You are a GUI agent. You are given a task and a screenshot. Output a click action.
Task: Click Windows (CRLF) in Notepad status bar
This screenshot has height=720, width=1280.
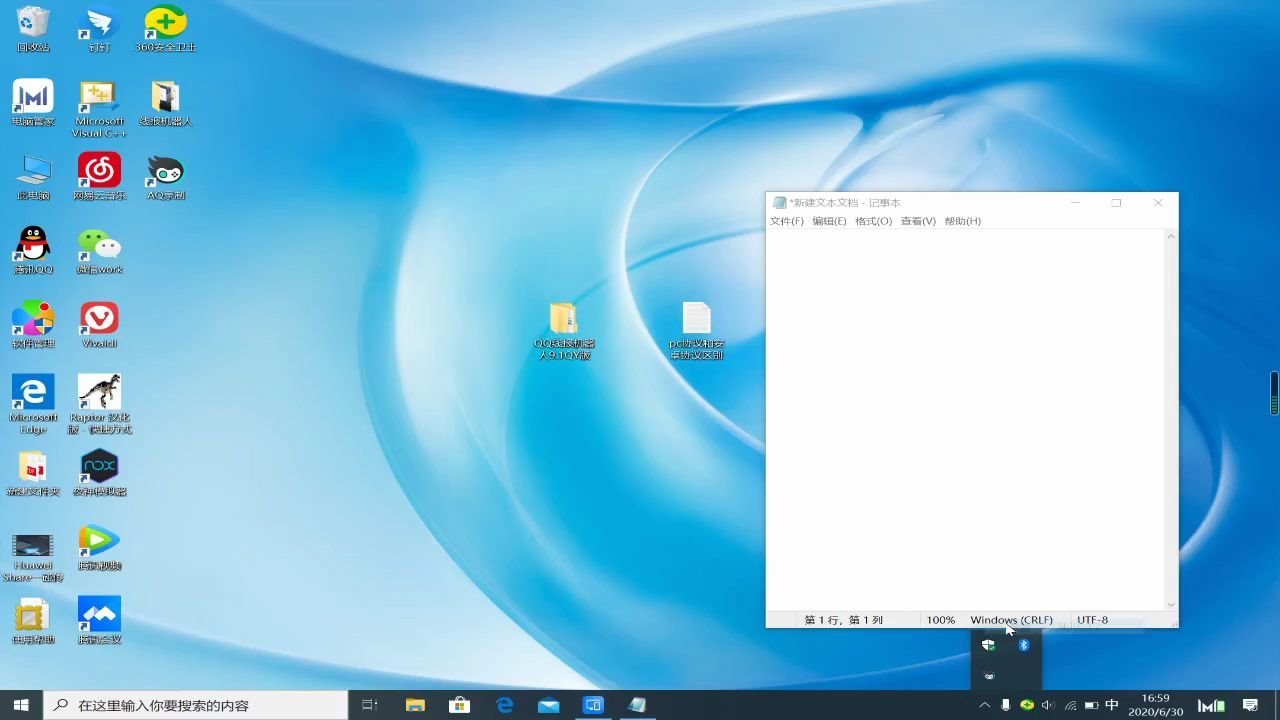point(1011,620)
